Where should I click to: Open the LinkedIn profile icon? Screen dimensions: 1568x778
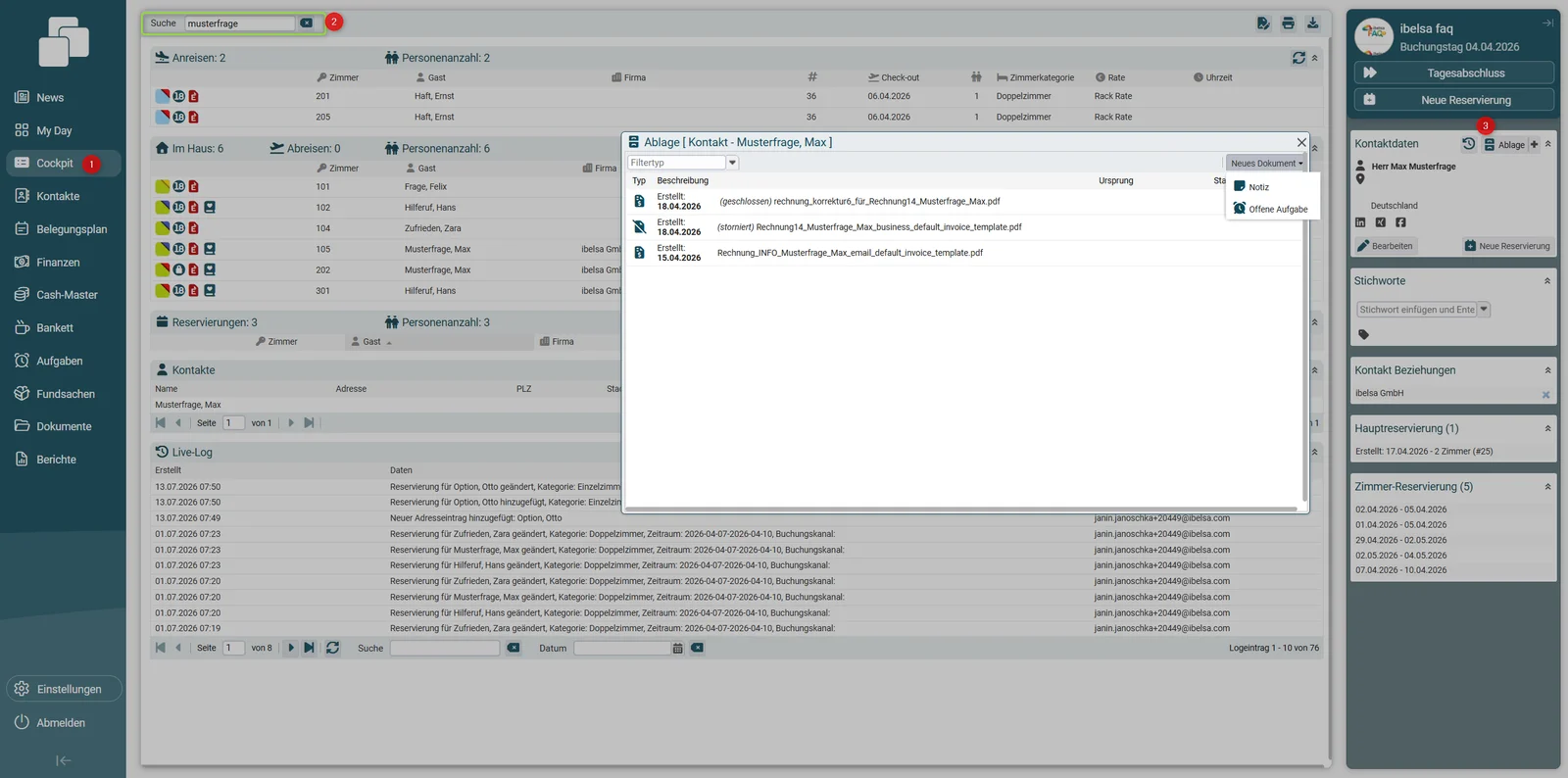(1360, 222)
